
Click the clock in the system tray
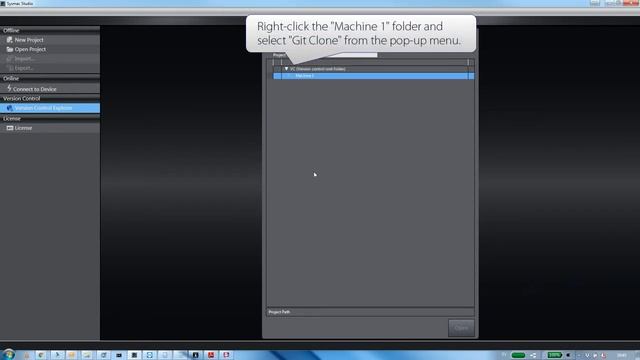coord(622,355)
